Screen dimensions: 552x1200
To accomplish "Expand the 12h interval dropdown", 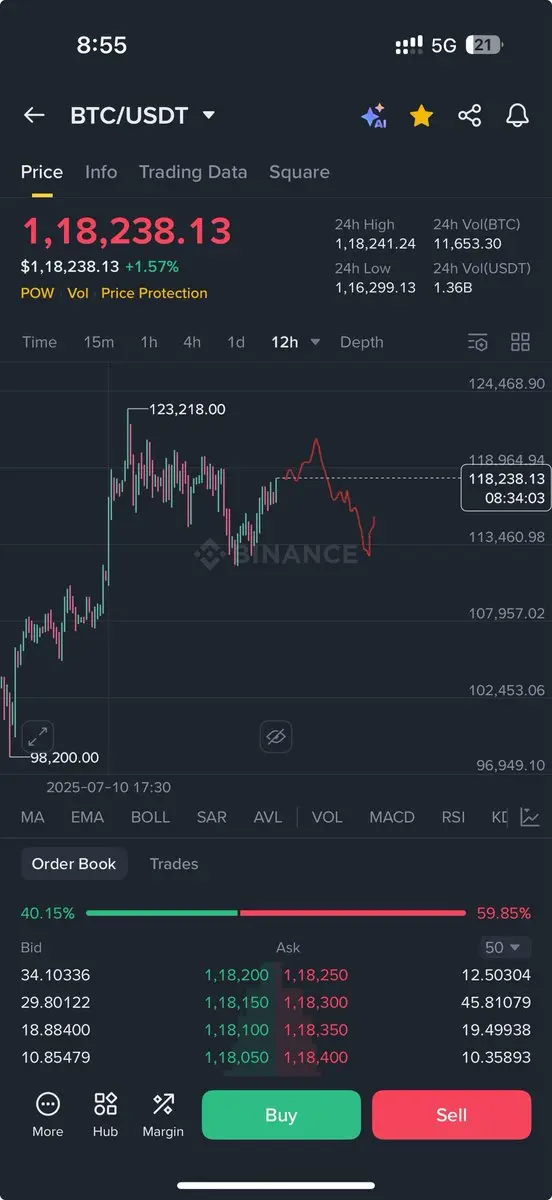I will 295,342.
